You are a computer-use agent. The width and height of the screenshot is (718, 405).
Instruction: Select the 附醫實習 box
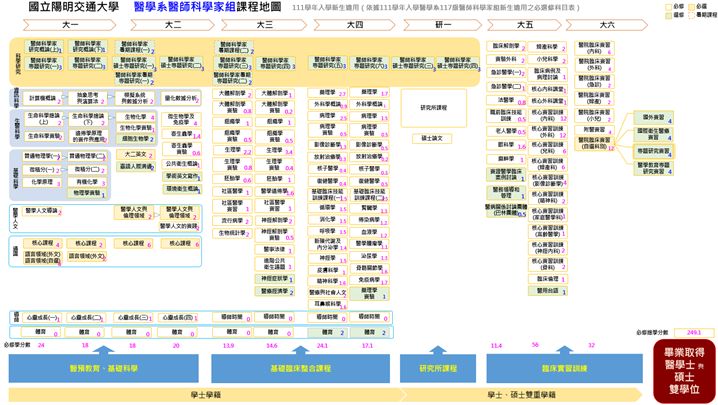pyautogui.click(x=594, y=130)
